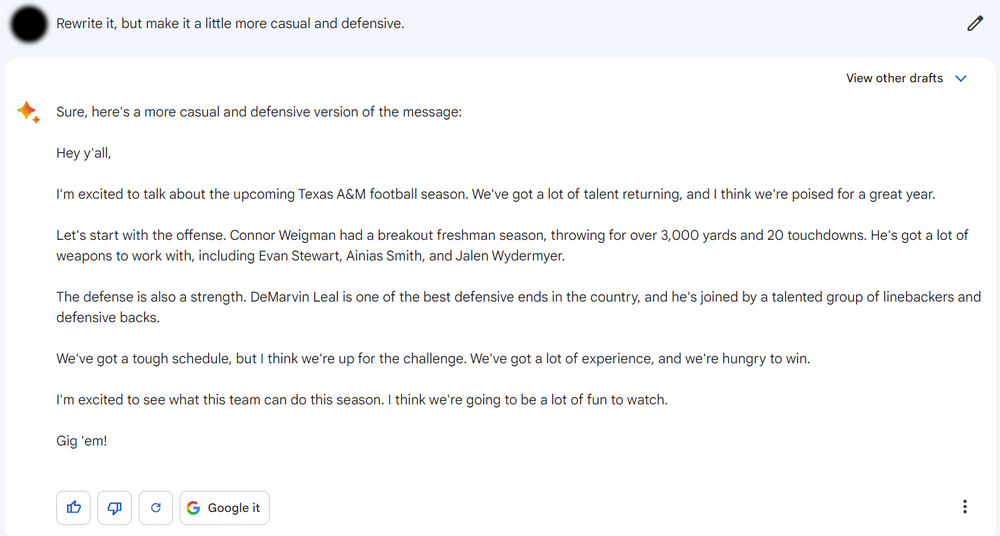This screenshot has width=1000, height=536.
Task: Regenerate the response with the refresh icon
Action: point(156,508)
